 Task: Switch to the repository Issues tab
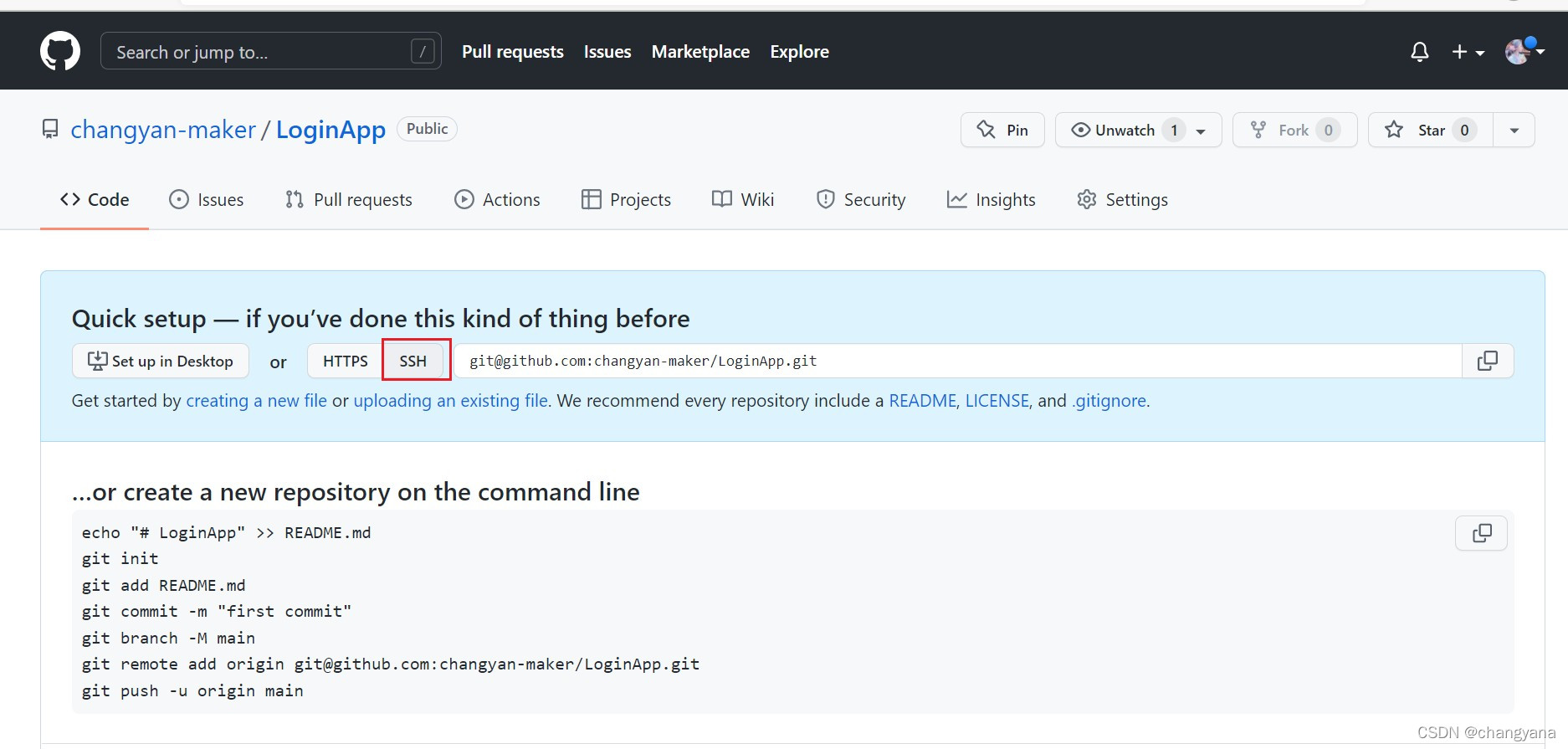206,199
